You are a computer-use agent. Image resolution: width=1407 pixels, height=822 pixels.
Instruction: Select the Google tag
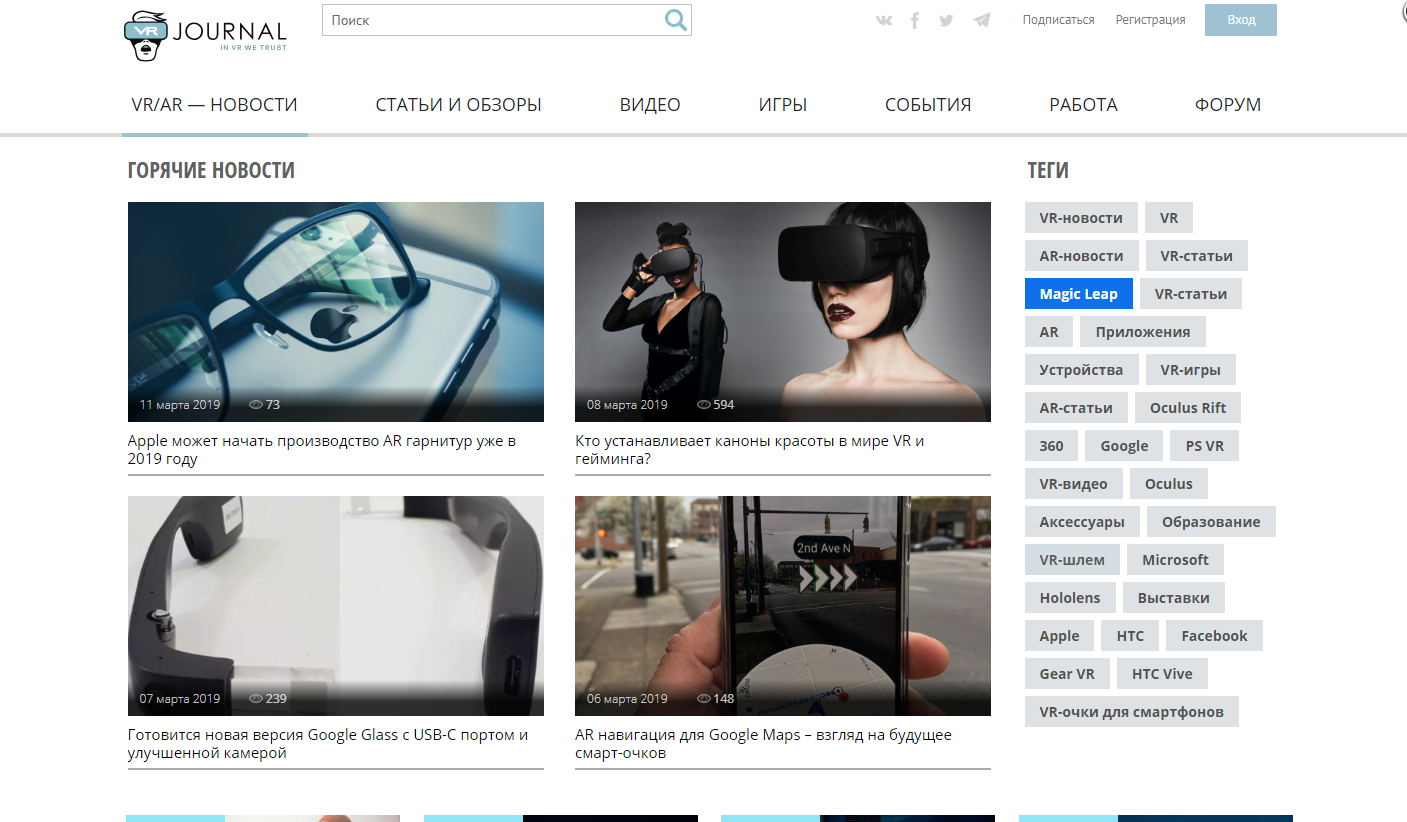(x=1125, y=446)
